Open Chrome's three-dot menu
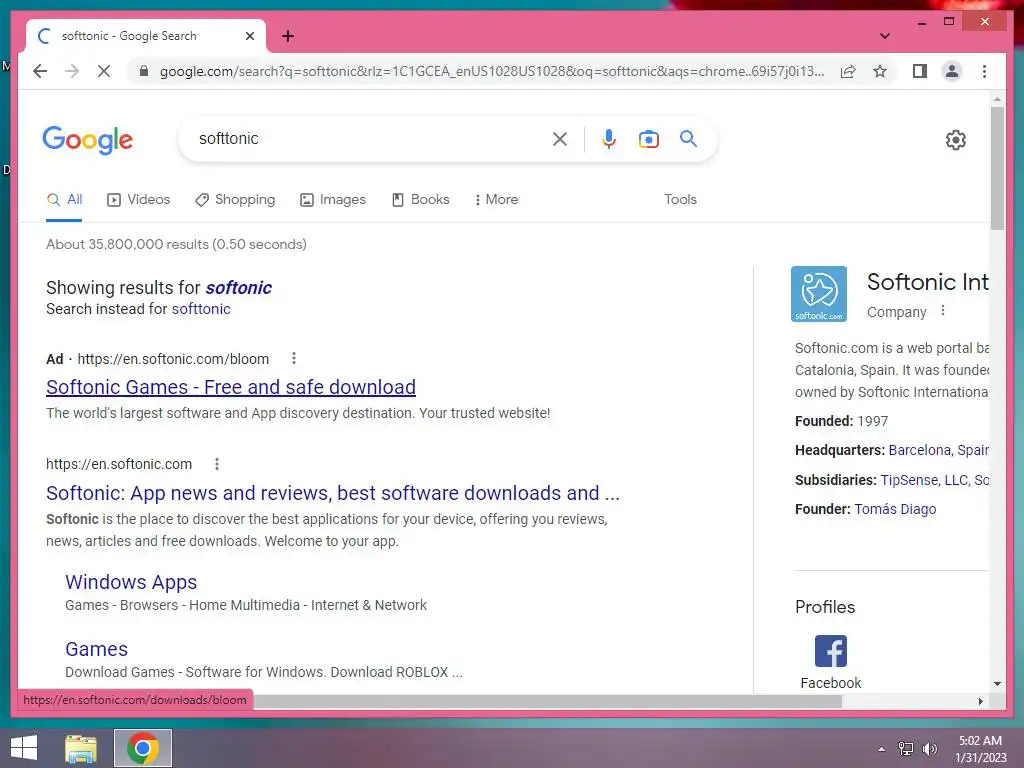1024x768 pixels. coord(984,71)
